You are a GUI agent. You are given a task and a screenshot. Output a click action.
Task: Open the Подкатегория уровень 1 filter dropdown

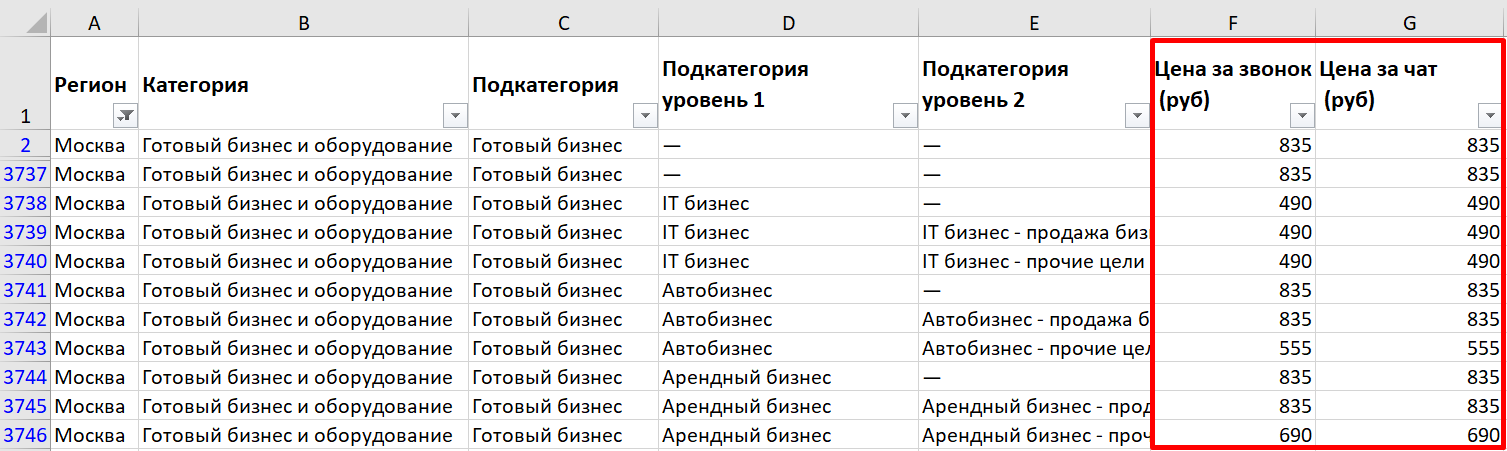(905, 117)
